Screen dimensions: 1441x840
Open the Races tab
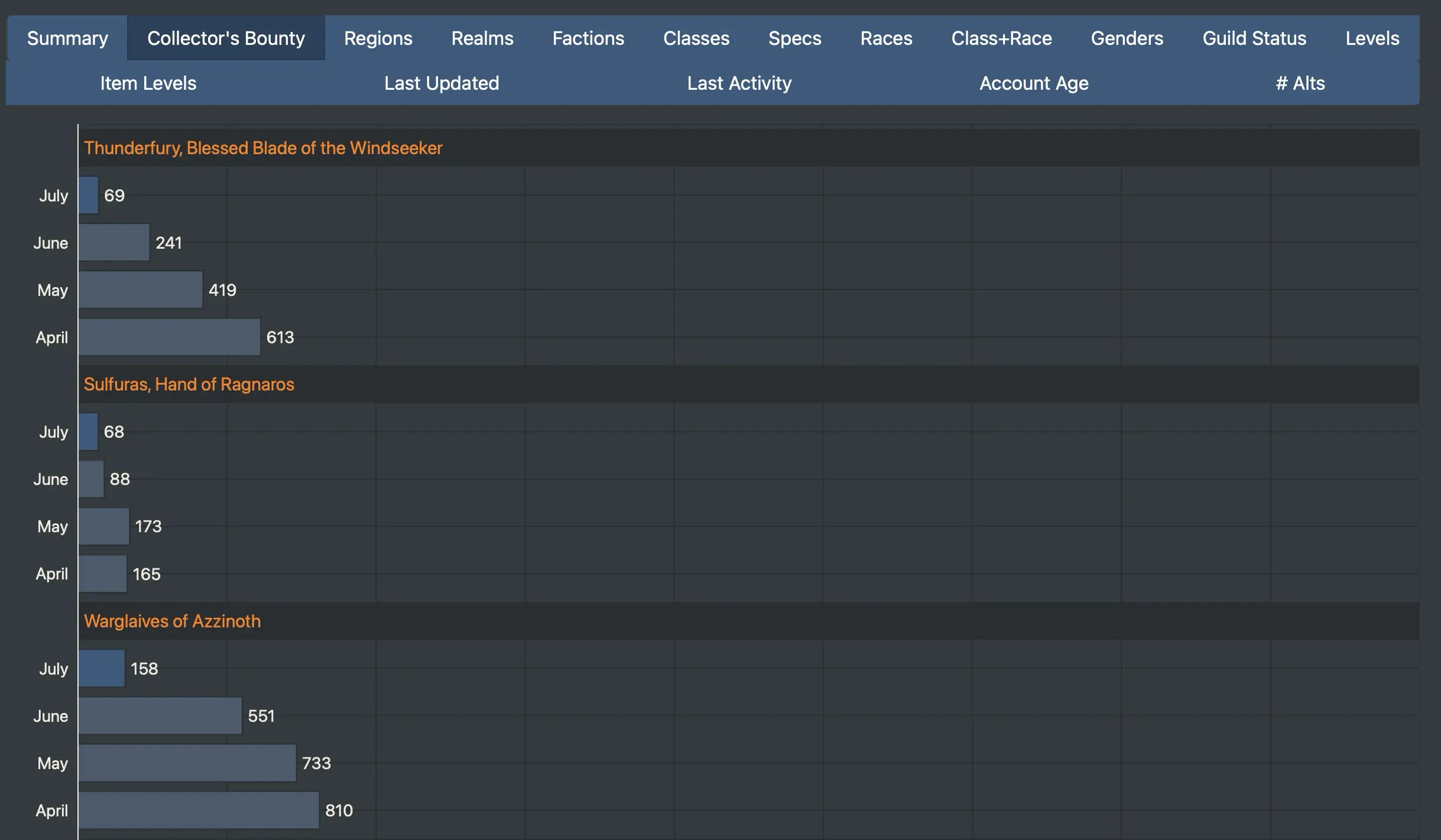pos(886,38)
